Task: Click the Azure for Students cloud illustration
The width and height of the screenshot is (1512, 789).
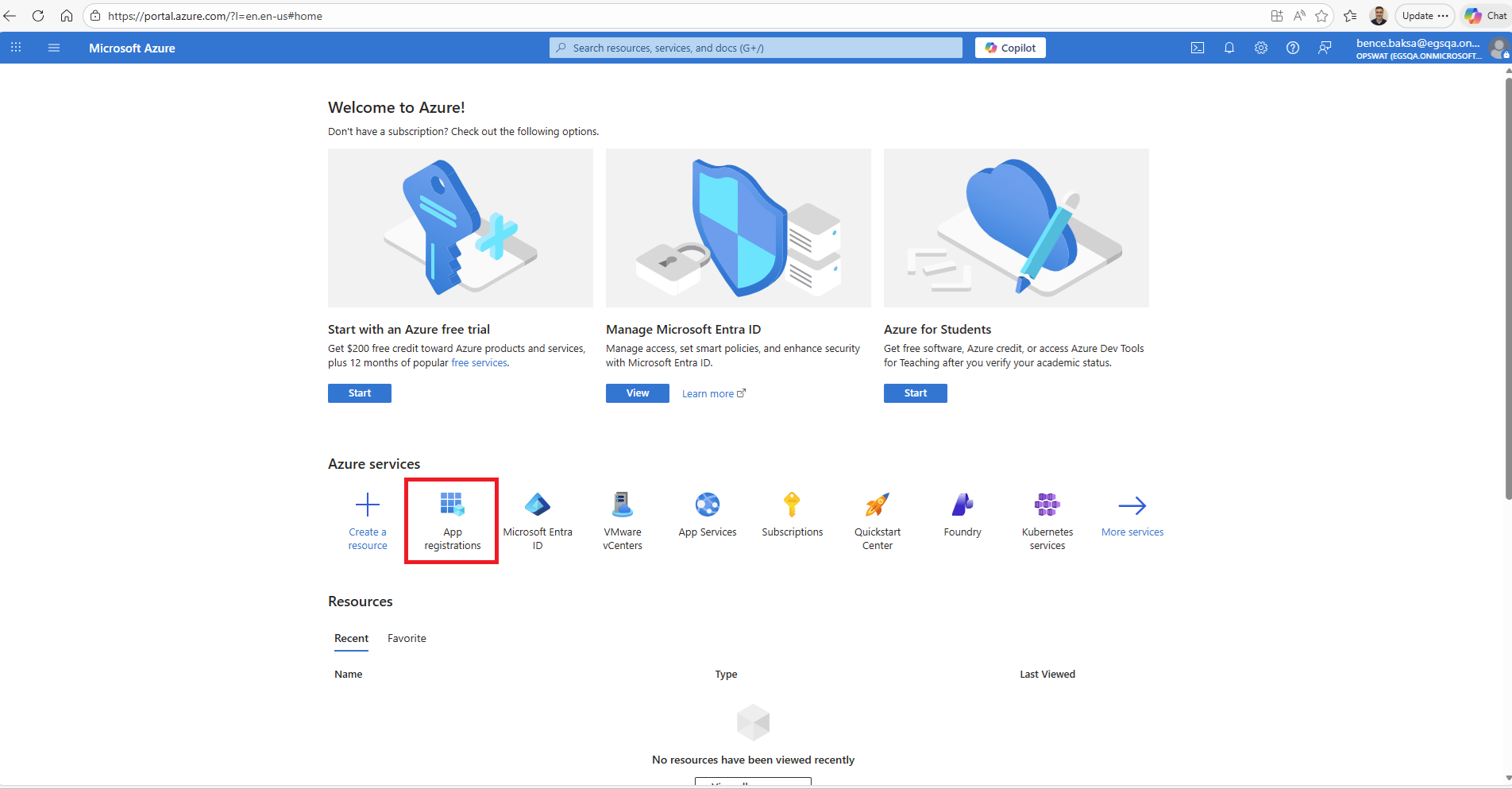Action: pos(1016,228)
